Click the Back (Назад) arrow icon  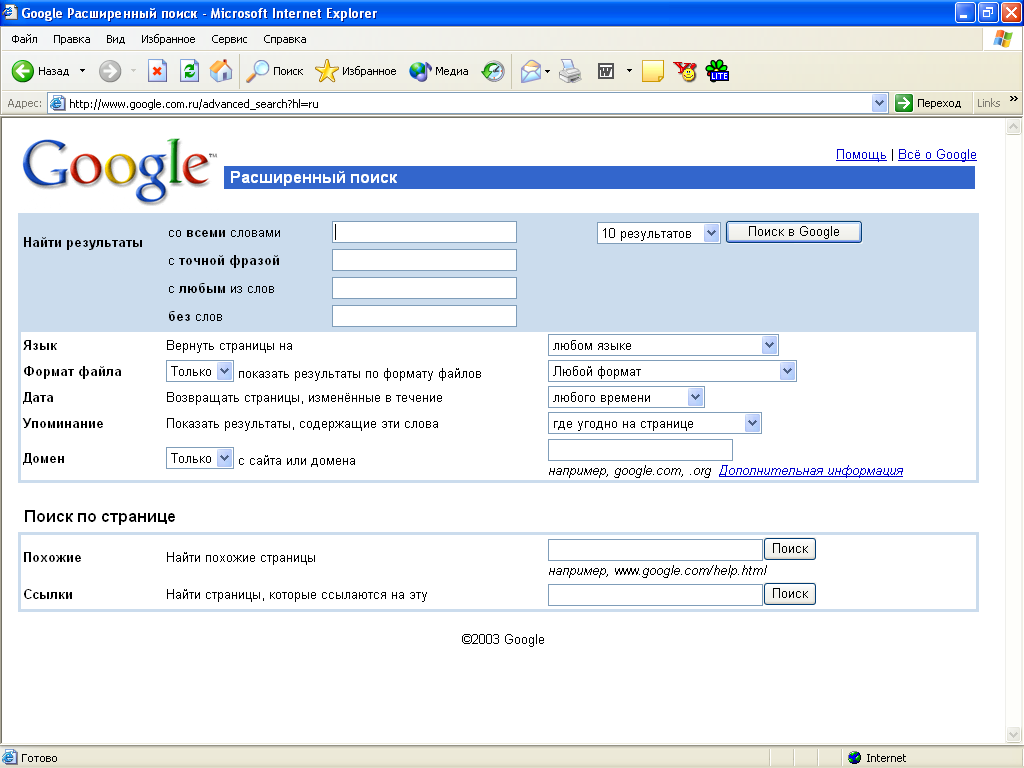(23, 71)
